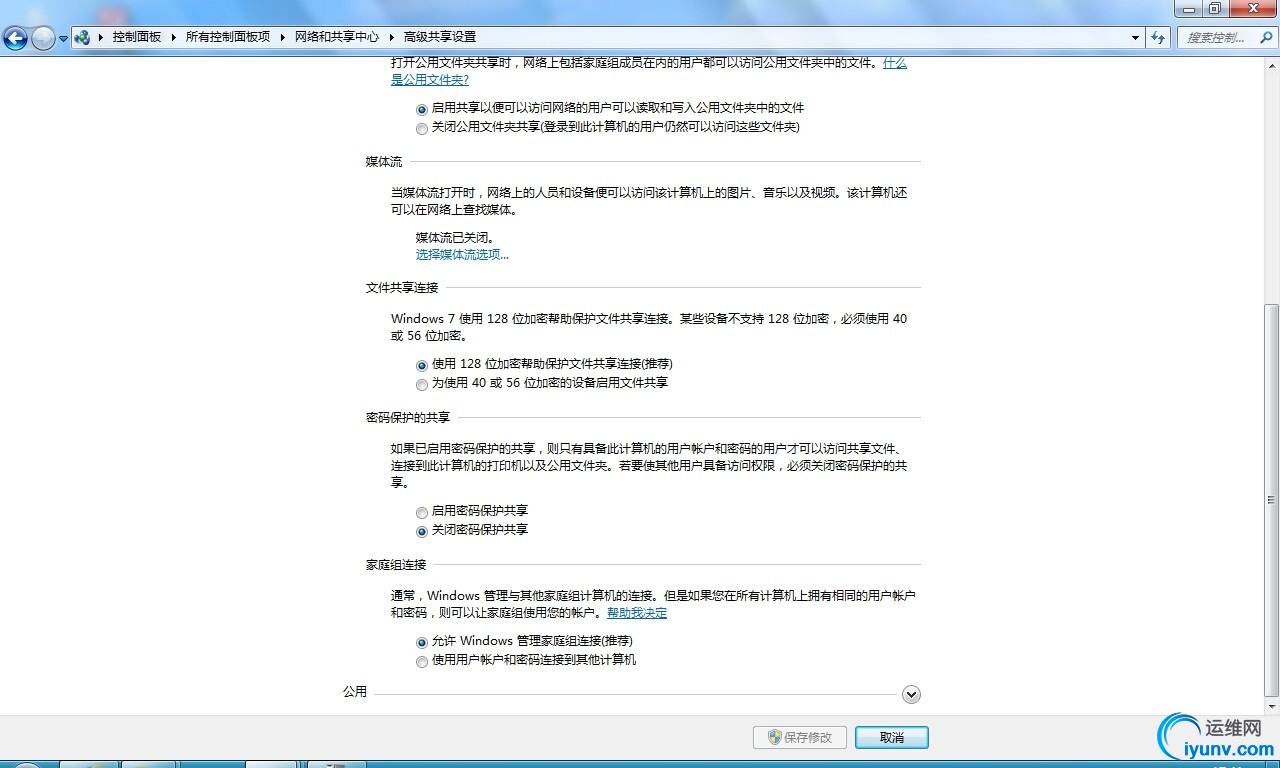The image size is (1280, 768).
Task: Open 控制面板 breadcrumb item
Action: tap(137, 37)
